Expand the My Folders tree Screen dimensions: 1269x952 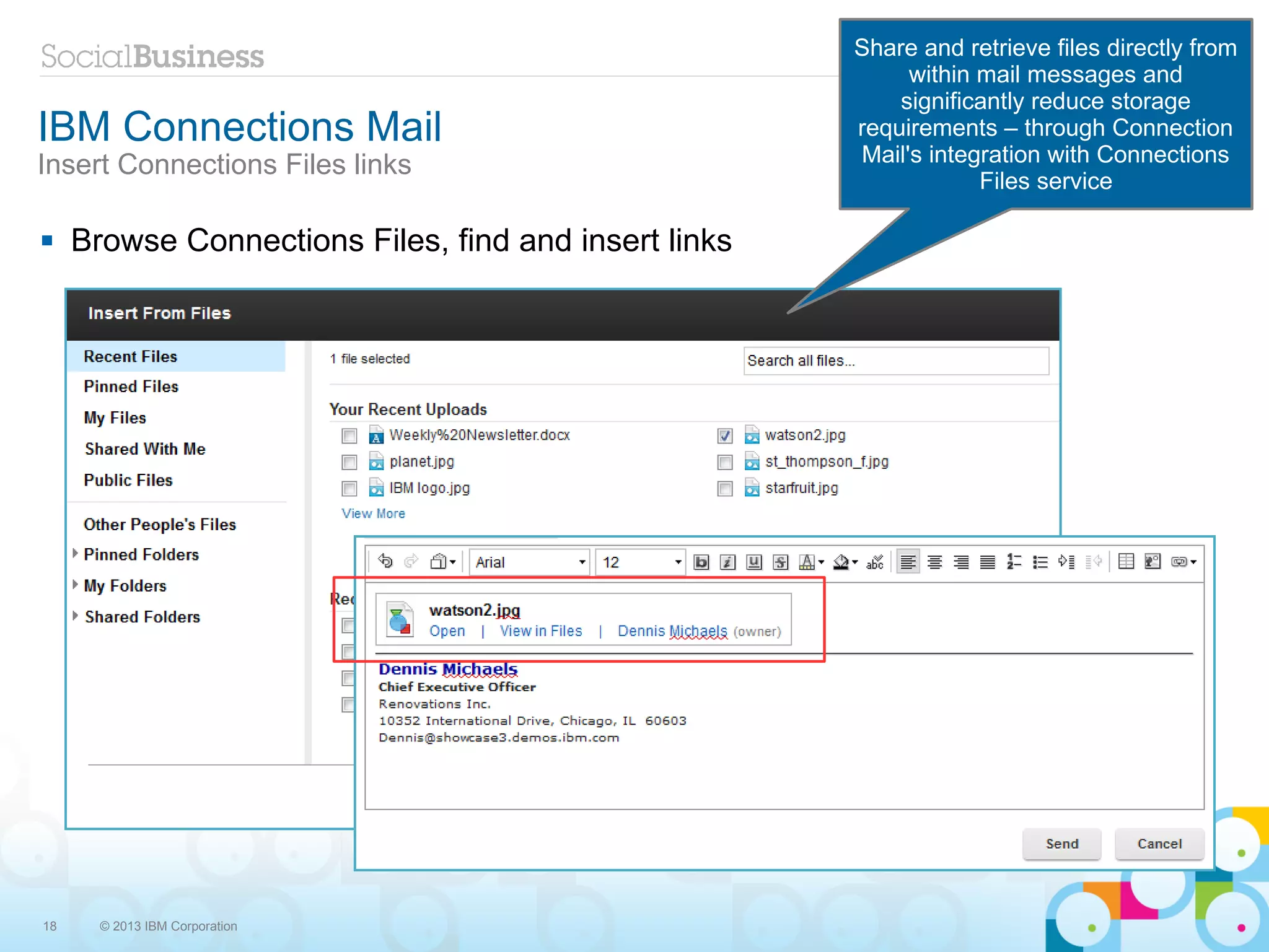(75, 585)
